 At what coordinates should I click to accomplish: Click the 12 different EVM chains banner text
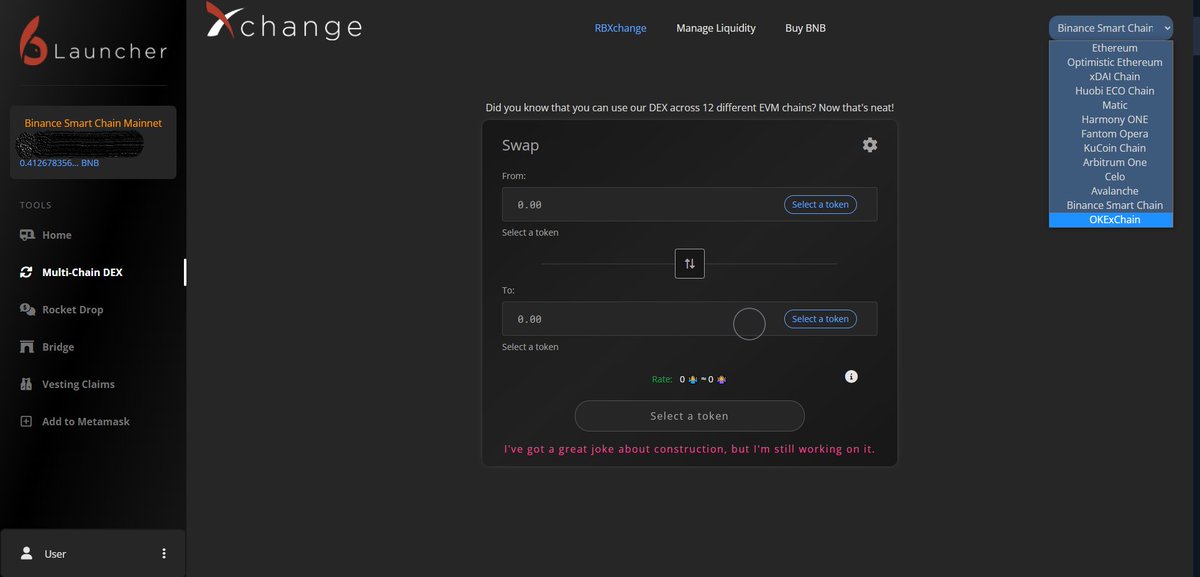[x=689, y=107]
